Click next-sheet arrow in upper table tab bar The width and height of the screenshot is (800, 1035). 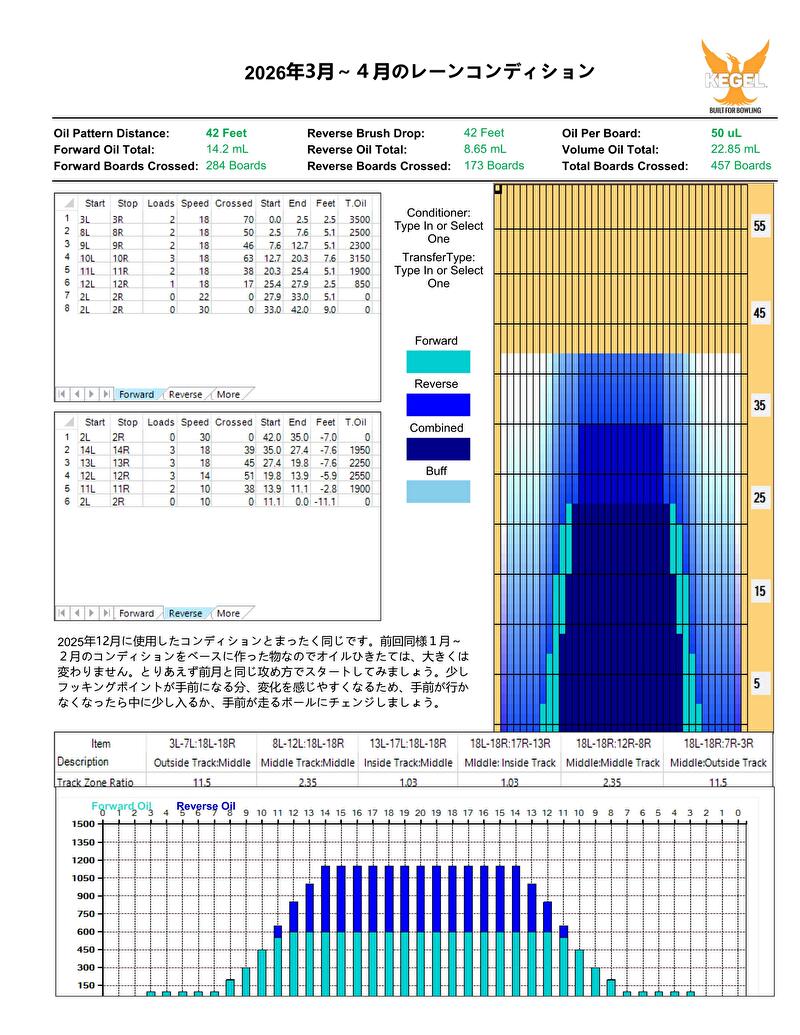91,394
